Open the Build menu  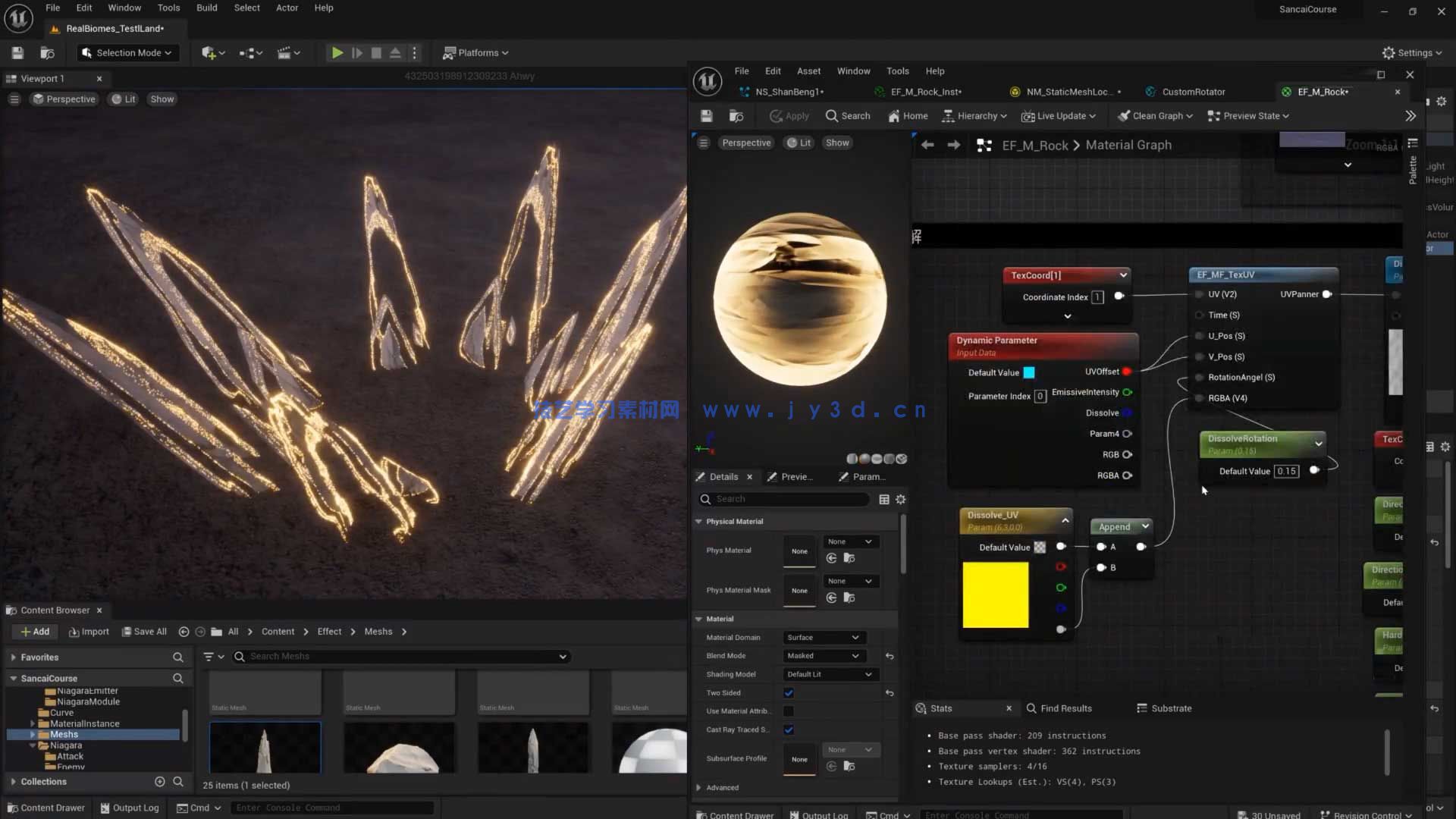coord(206,8)
